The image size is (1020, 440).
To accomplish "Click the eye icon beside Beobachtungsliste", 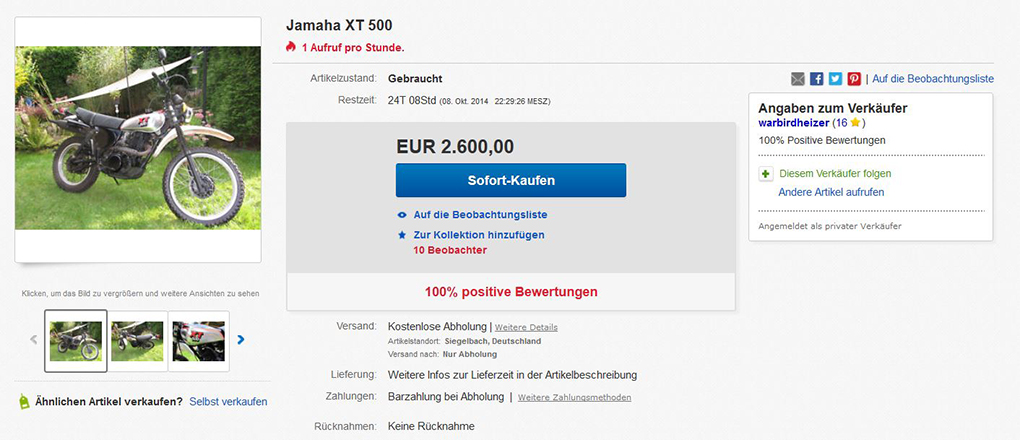I will click(402, 215).
